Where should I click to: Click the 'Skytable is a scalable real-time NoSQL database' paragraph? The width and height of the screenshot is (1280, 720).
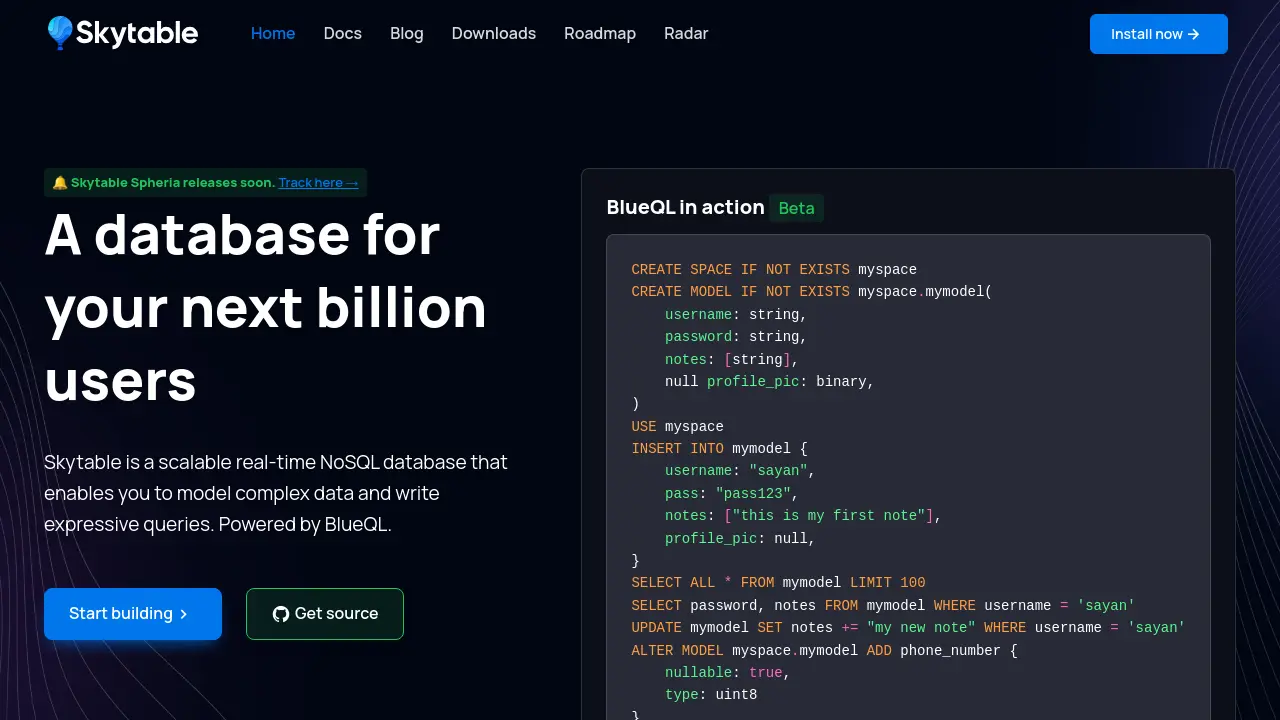click(276, 493)
